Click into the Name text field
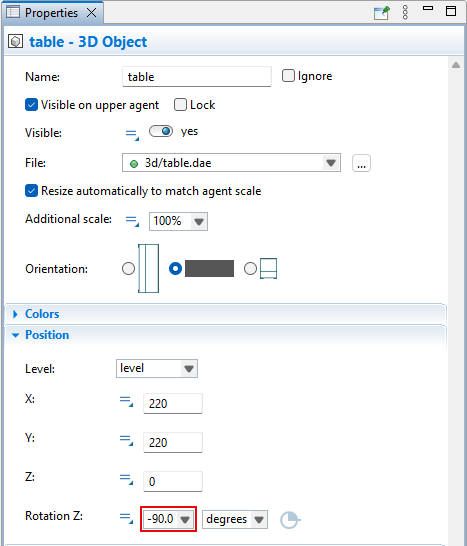This screenshot has width=467, height=546. 197,77
